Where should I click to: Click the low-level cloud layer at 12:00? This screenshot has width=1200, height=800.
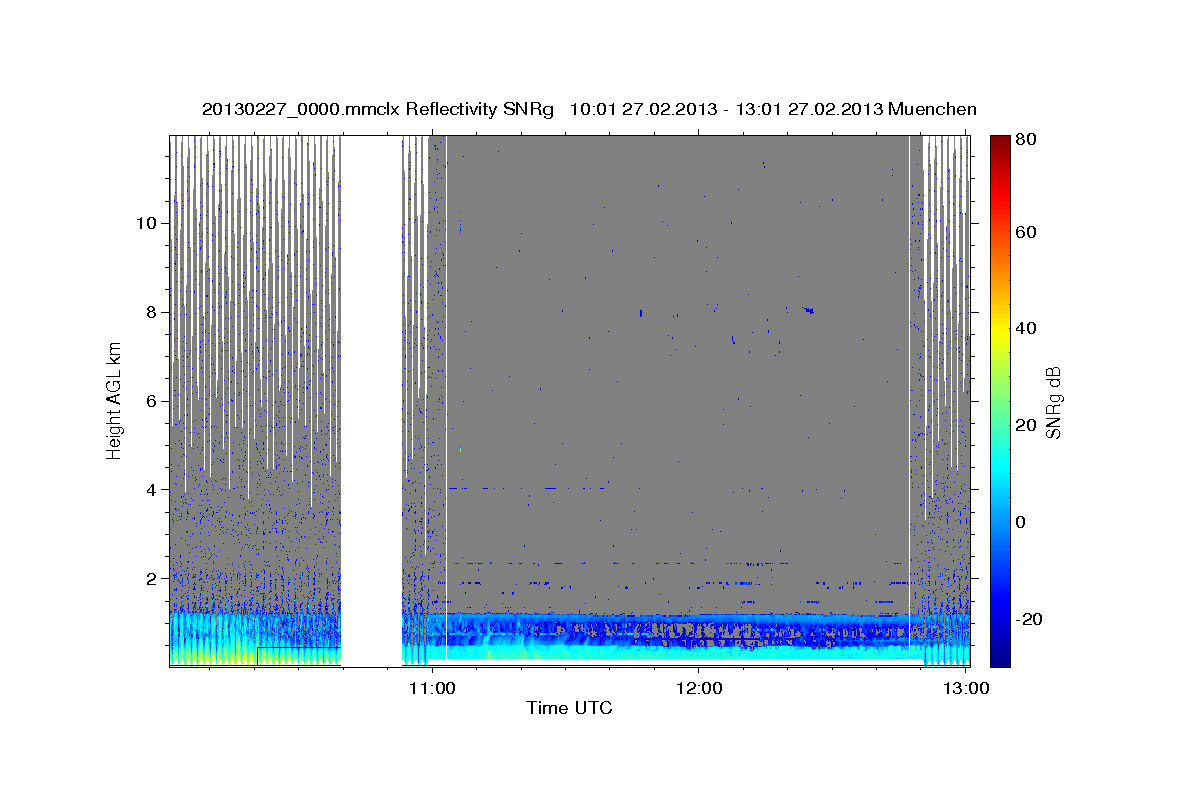coord(699,636)
